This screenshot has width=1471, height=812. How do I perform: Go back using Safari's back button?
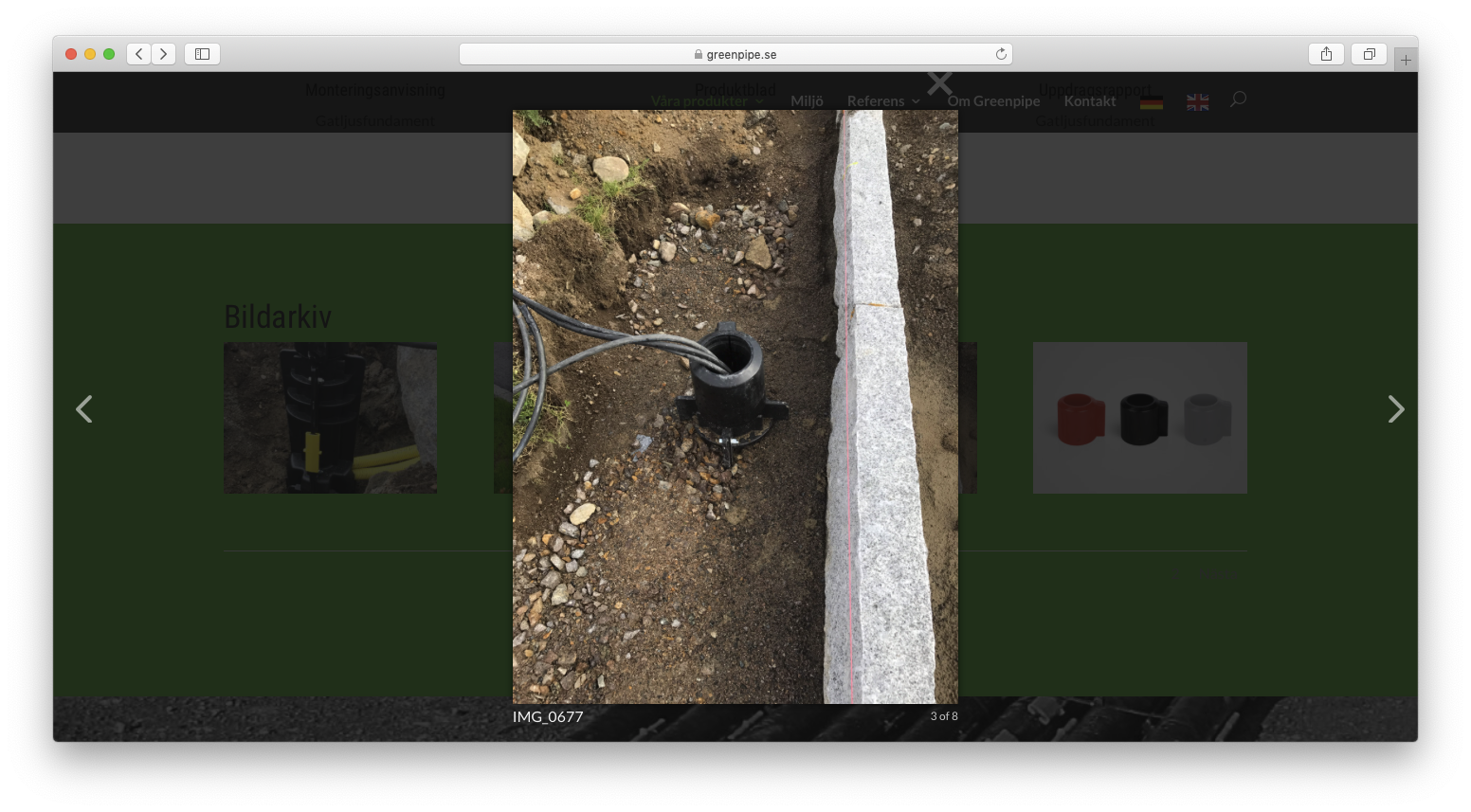pyautogui.click(x=139, y=54)
